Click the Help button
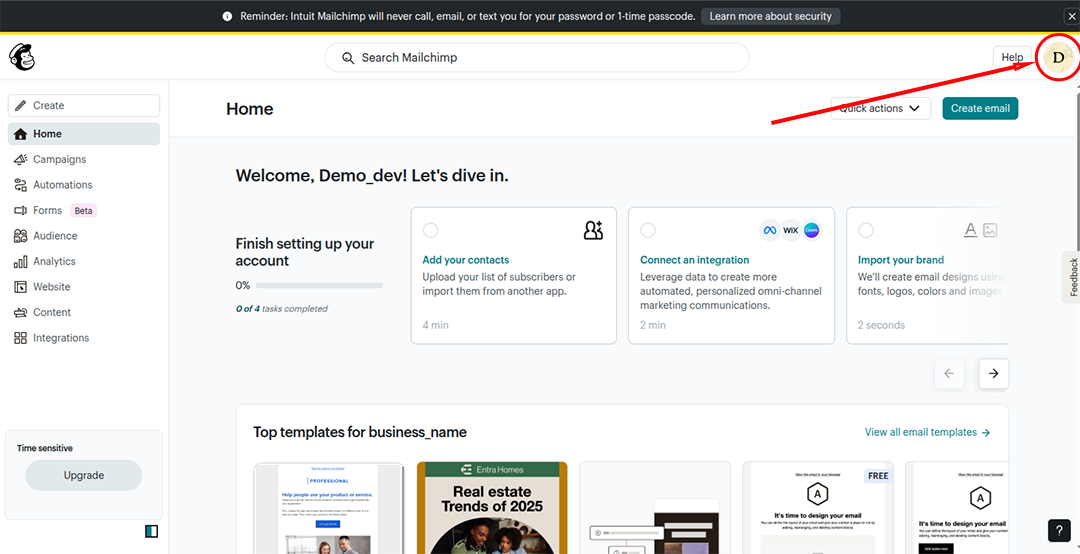The image size is (1080, 554). [1012, 58]
